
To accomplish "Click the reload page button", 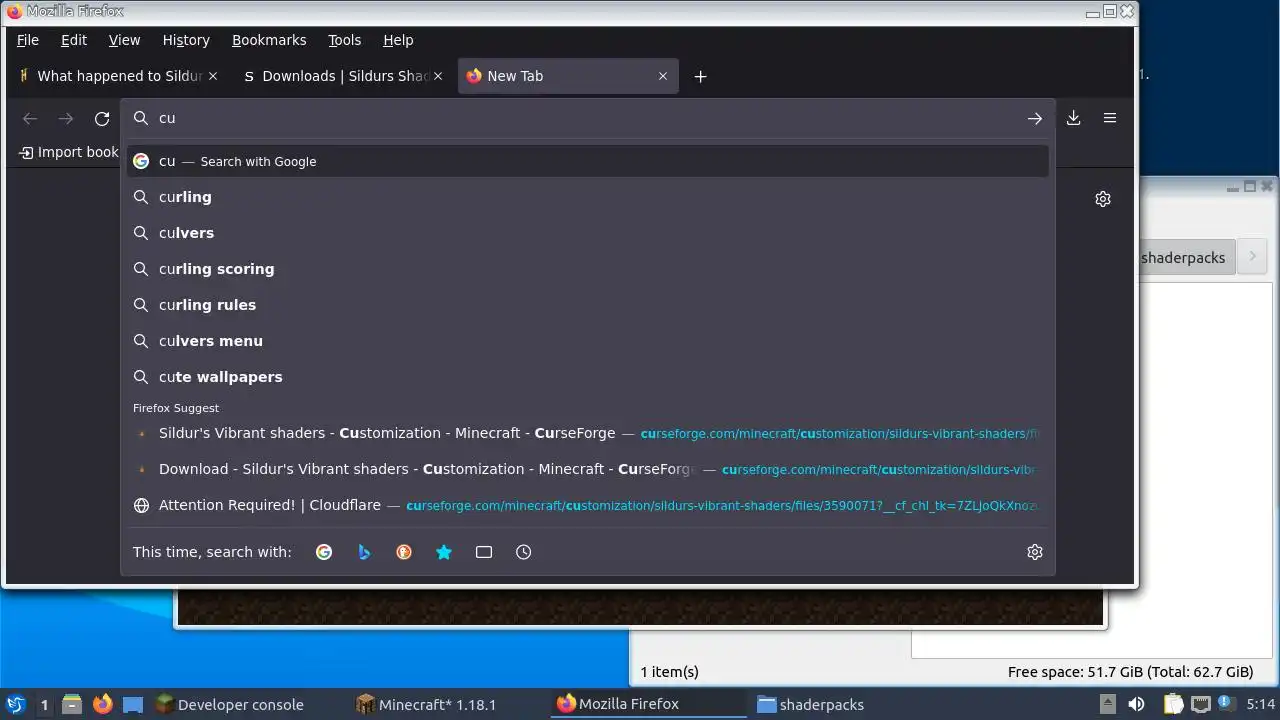I will point(102,118).
